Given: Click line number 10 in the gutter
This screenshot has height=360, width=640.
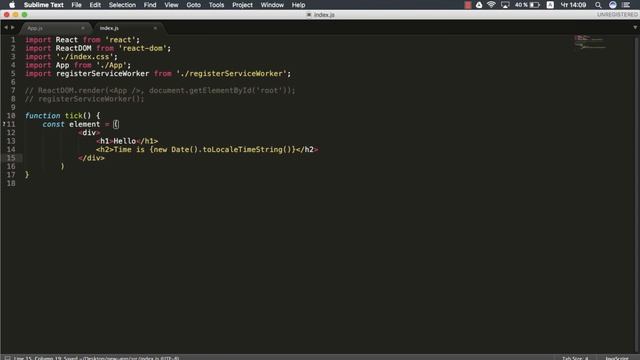Looking at the screenshot, I should point(11,116).
